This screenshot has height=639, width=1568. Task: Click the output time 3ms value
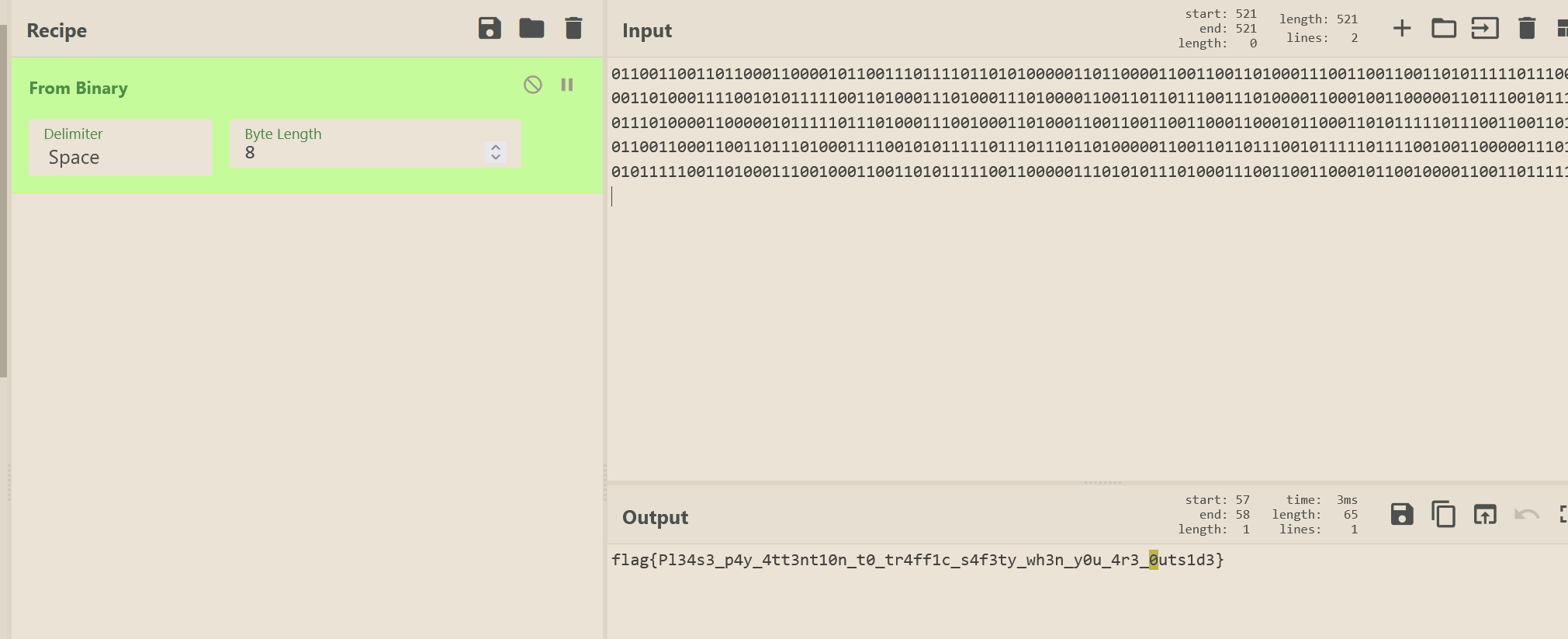coord(1347,500)
